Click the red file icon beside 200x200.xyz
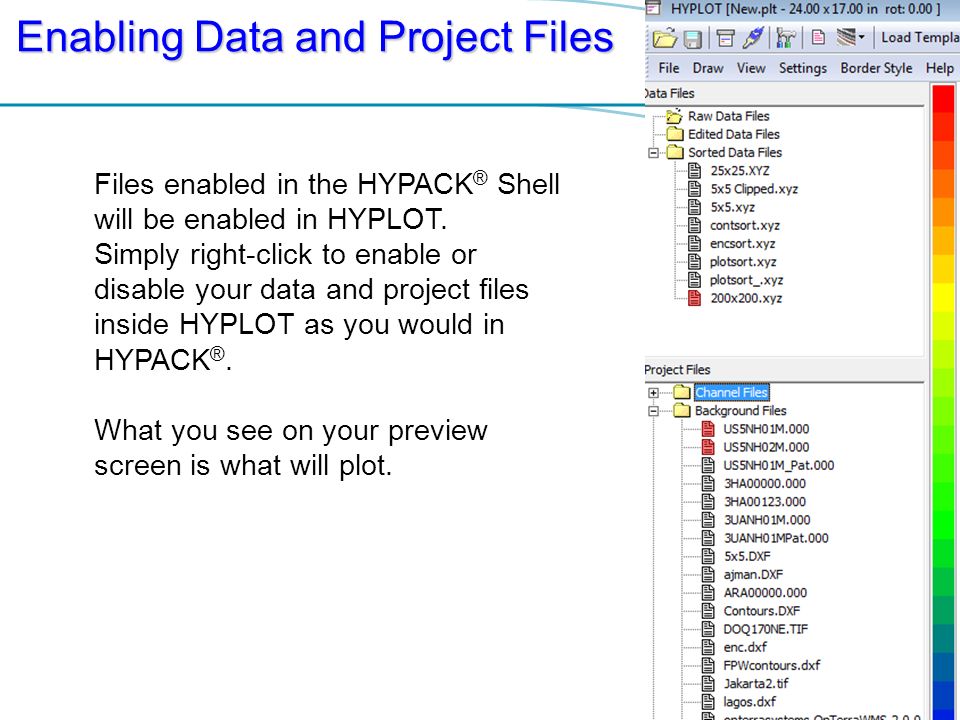This screenshot has width=960, height=720. (694, 298)
